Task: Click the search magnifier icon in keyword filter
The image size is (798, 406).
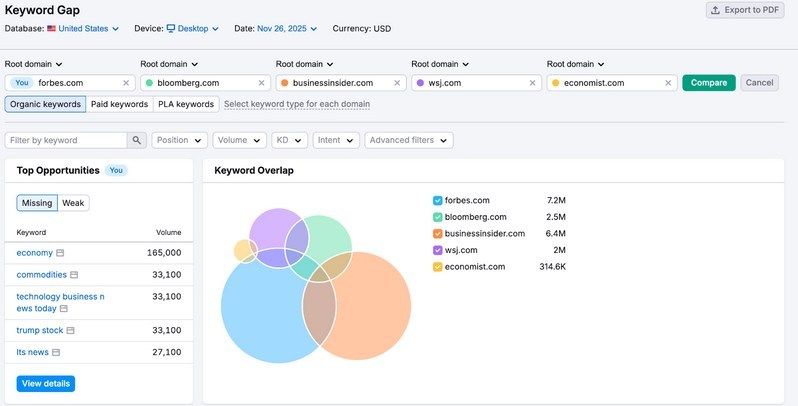Action: (136, 140)
